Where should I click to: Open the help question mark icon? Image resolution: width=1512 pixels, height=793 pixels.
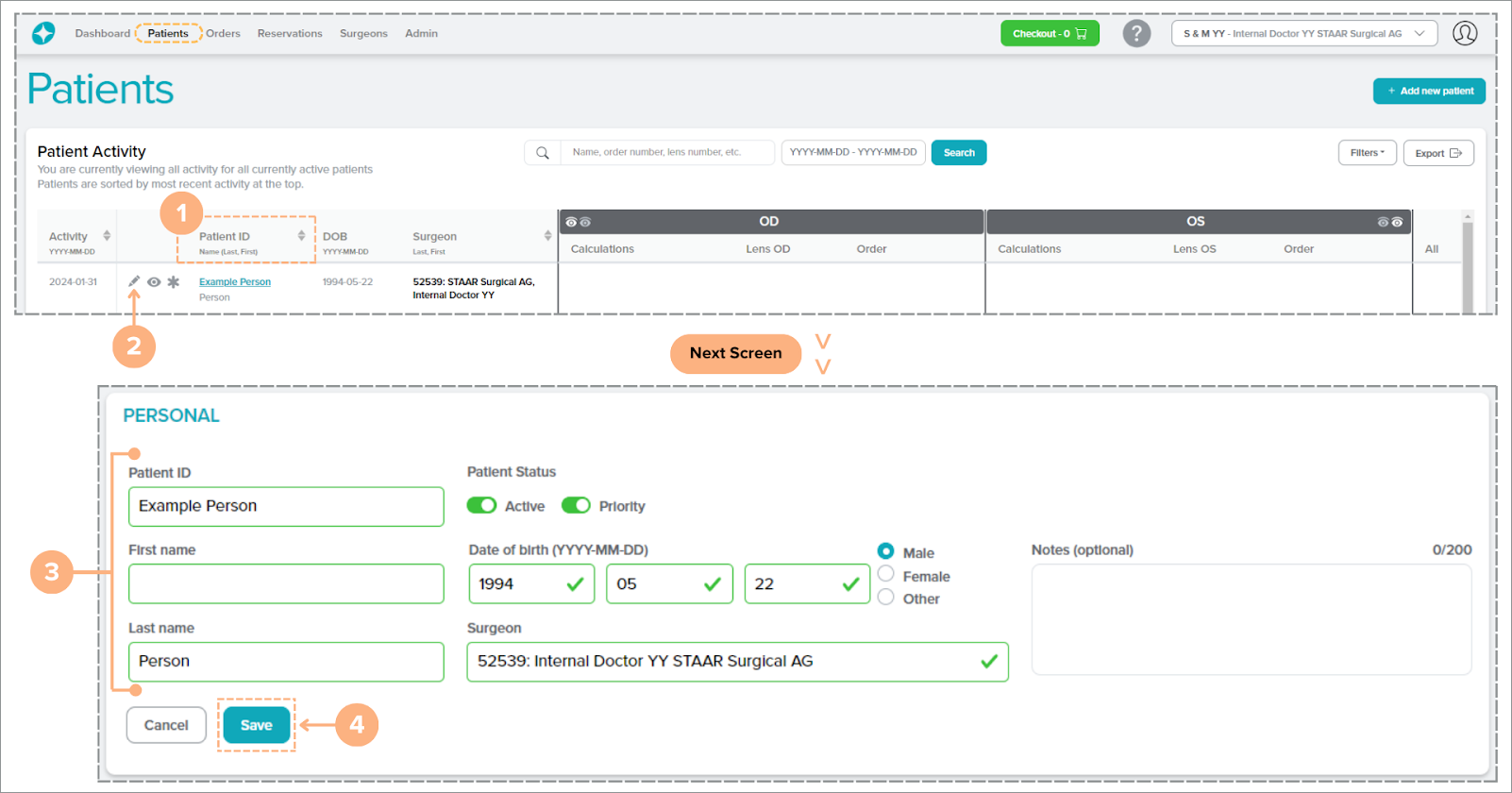(x=1136, y=33)
